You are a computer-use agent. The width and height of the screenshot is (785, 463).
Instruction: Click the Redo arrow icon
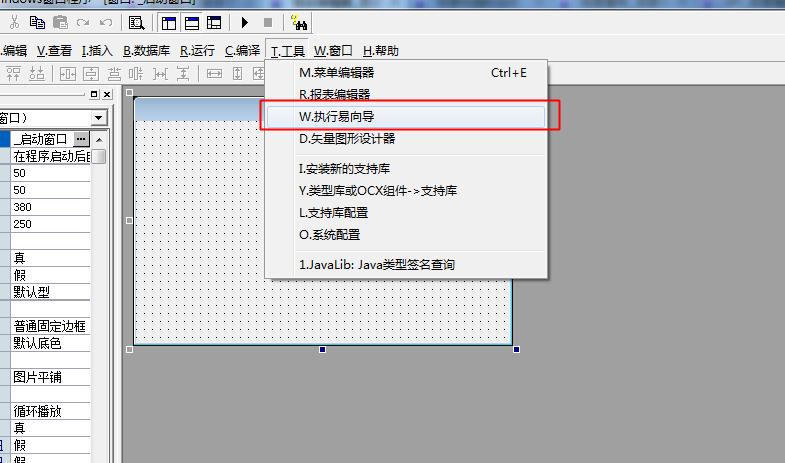pos(83,23)
